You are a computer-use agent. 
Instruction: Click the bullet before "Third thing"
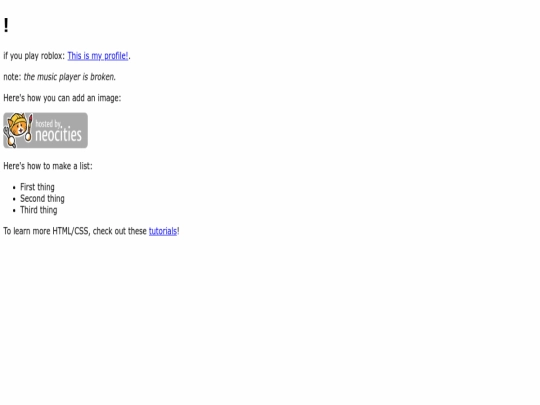tap(14, 211)
